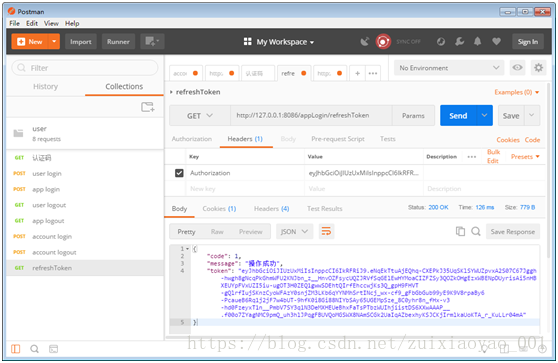Open notifications bell icon

(478, 42)
